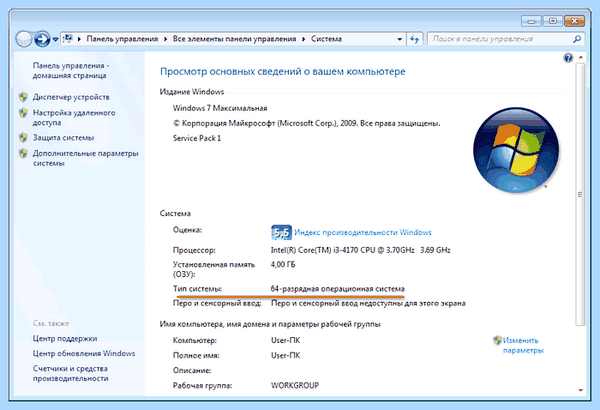600x410 pixels.
Task: Open 'Счетчики и средства производительности' link
Action: [70, 373]
